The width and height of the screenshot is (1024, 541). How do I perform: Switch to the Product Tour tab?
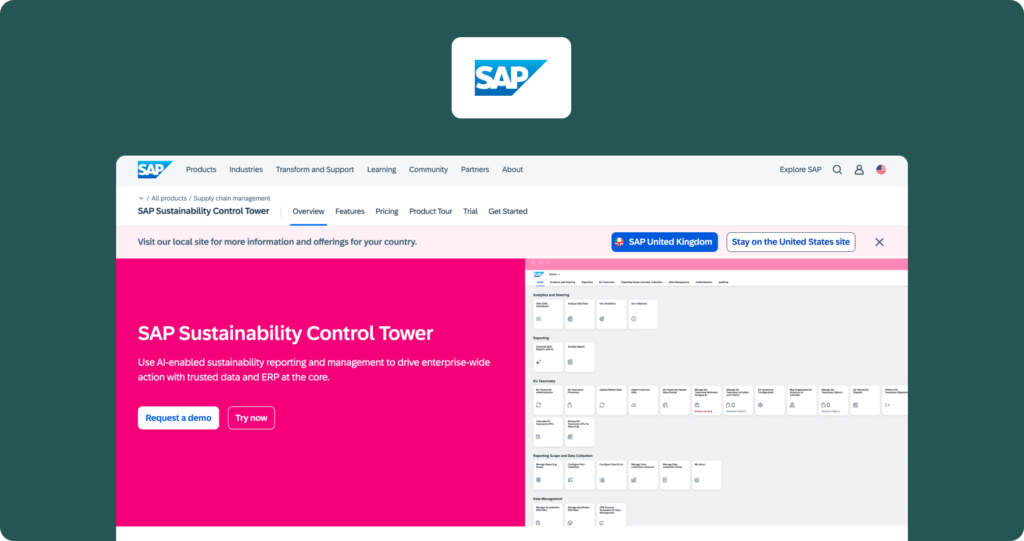click(x=430, y=211)
